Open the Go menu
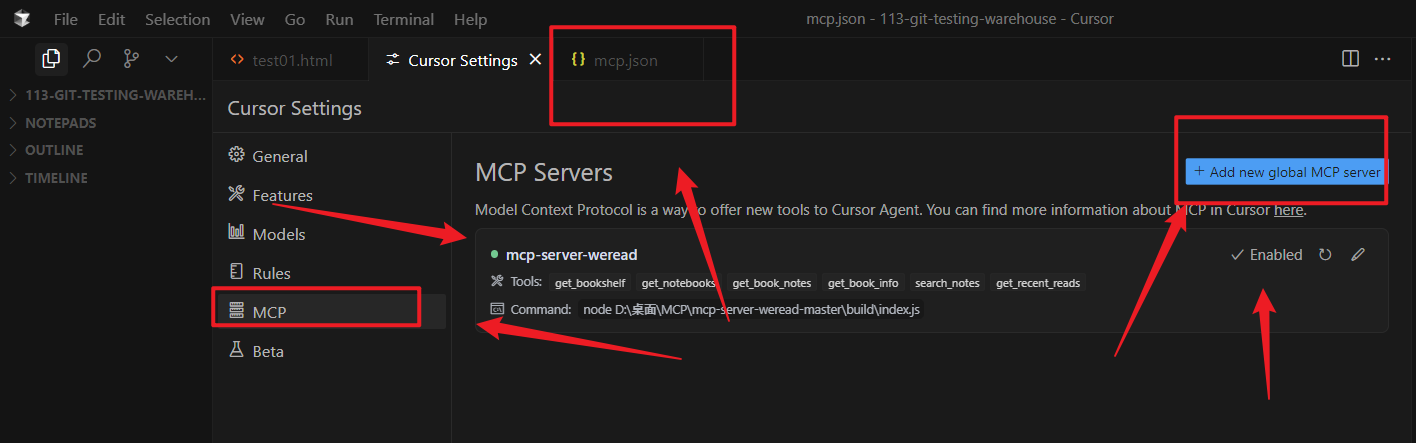The height and width of the screenshot is (443, 1416). click(295, 19)
